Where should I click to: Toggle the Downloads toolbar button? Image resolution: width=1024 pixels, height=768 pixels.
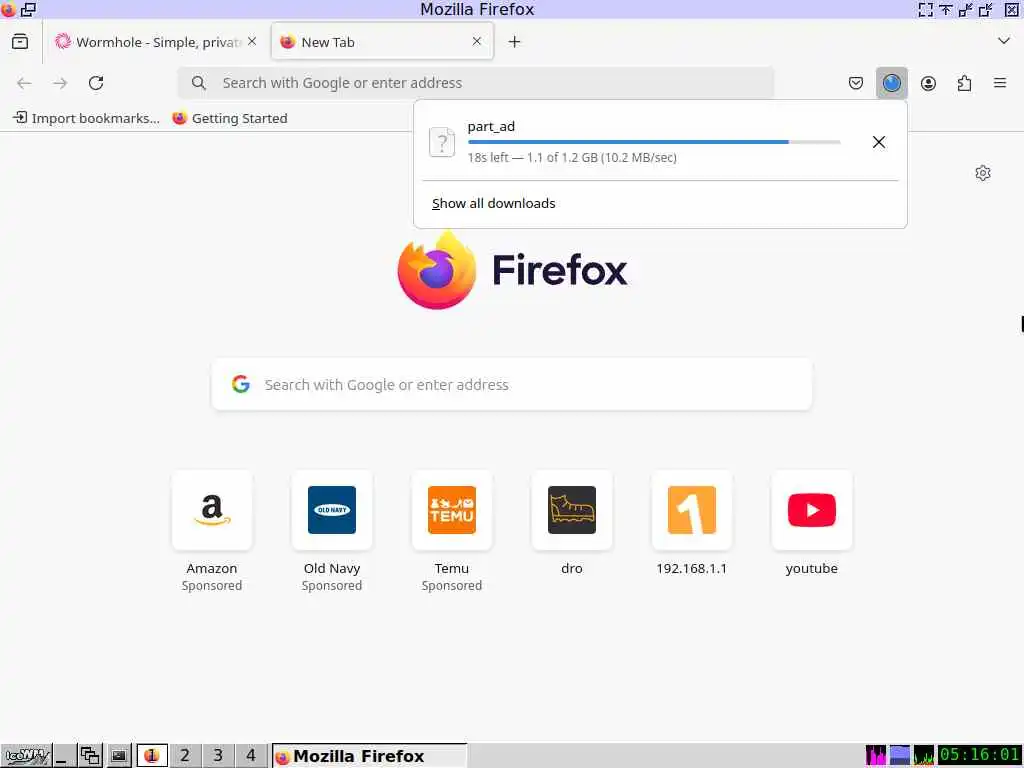[891, 83]
